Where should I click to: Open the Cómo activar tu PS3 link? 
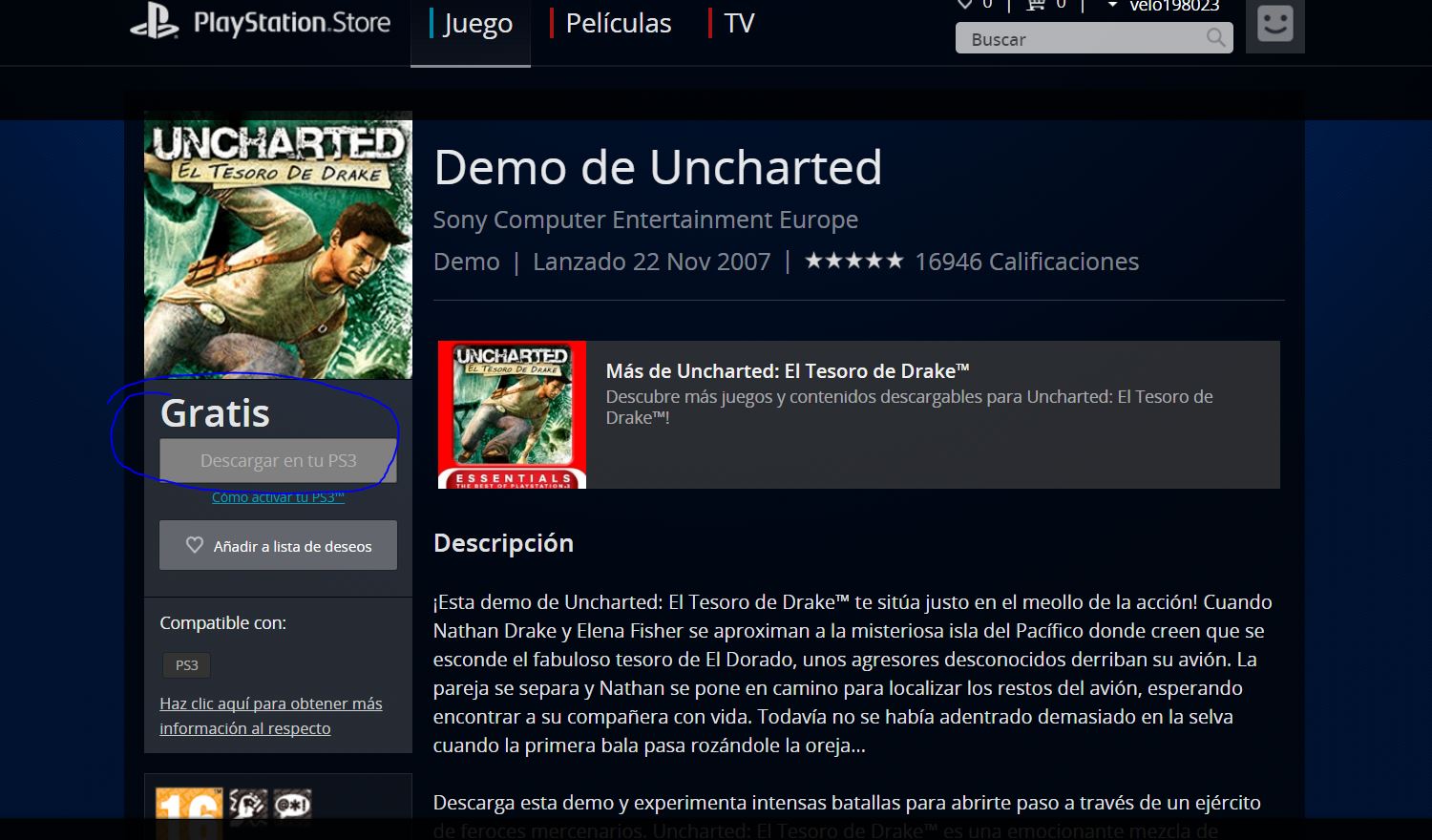click(278, 497)
